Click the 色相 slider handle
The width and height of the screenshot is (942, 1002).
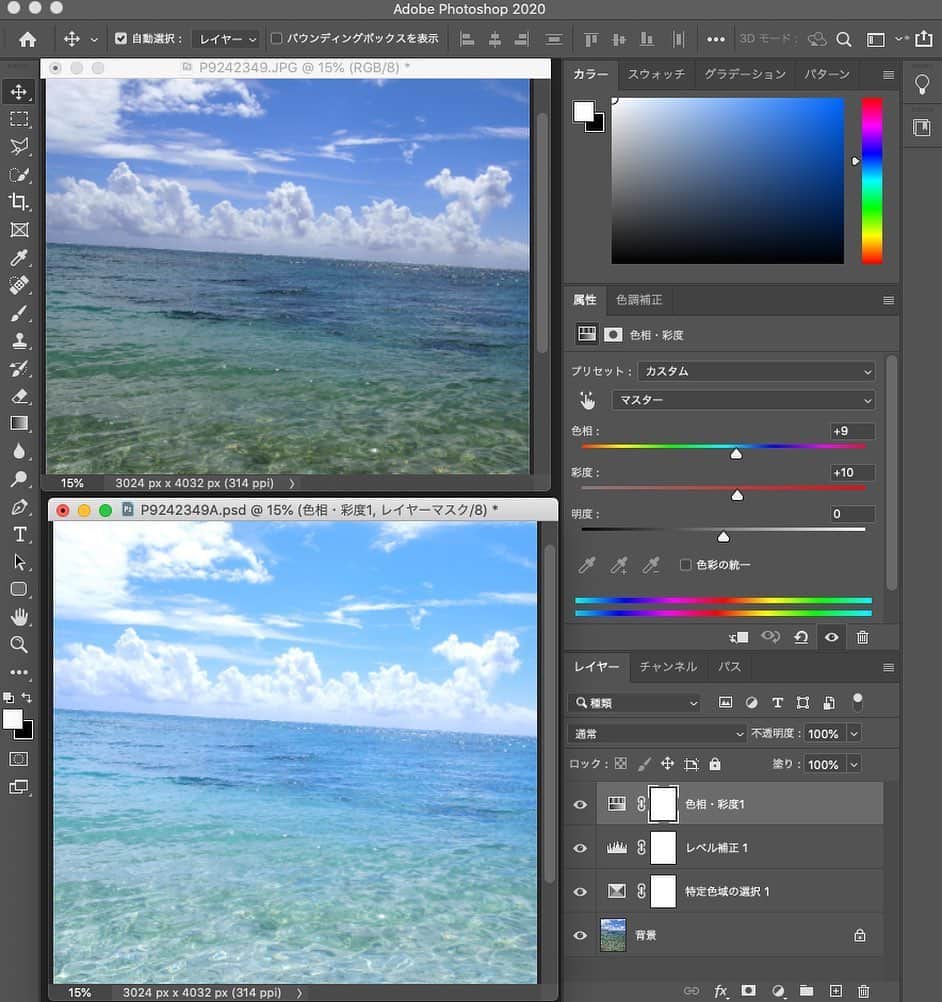point(736,454)
